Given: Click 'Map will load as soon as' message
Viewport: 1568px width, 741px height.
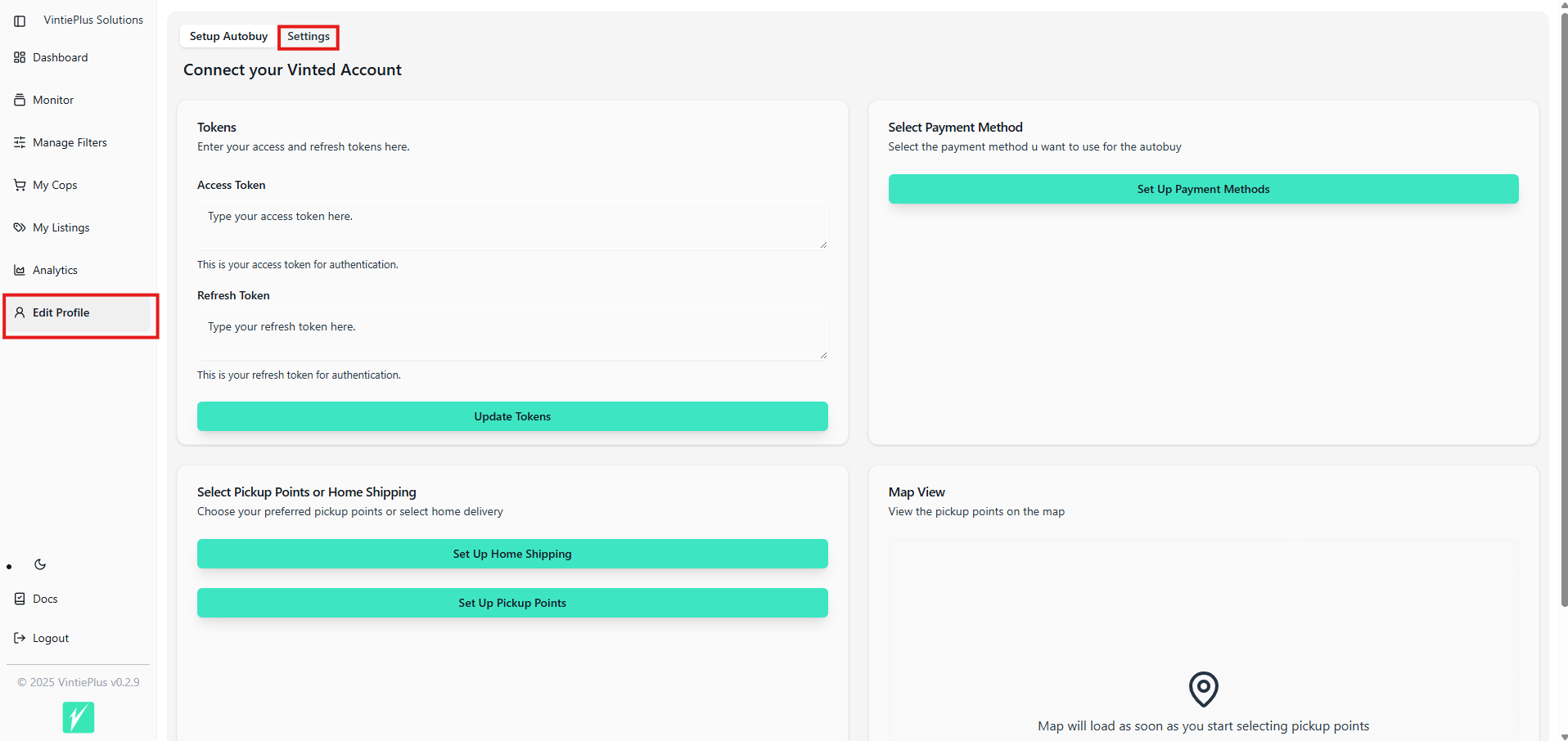Looking at the screenshot, I should [x=1203, y=725].
